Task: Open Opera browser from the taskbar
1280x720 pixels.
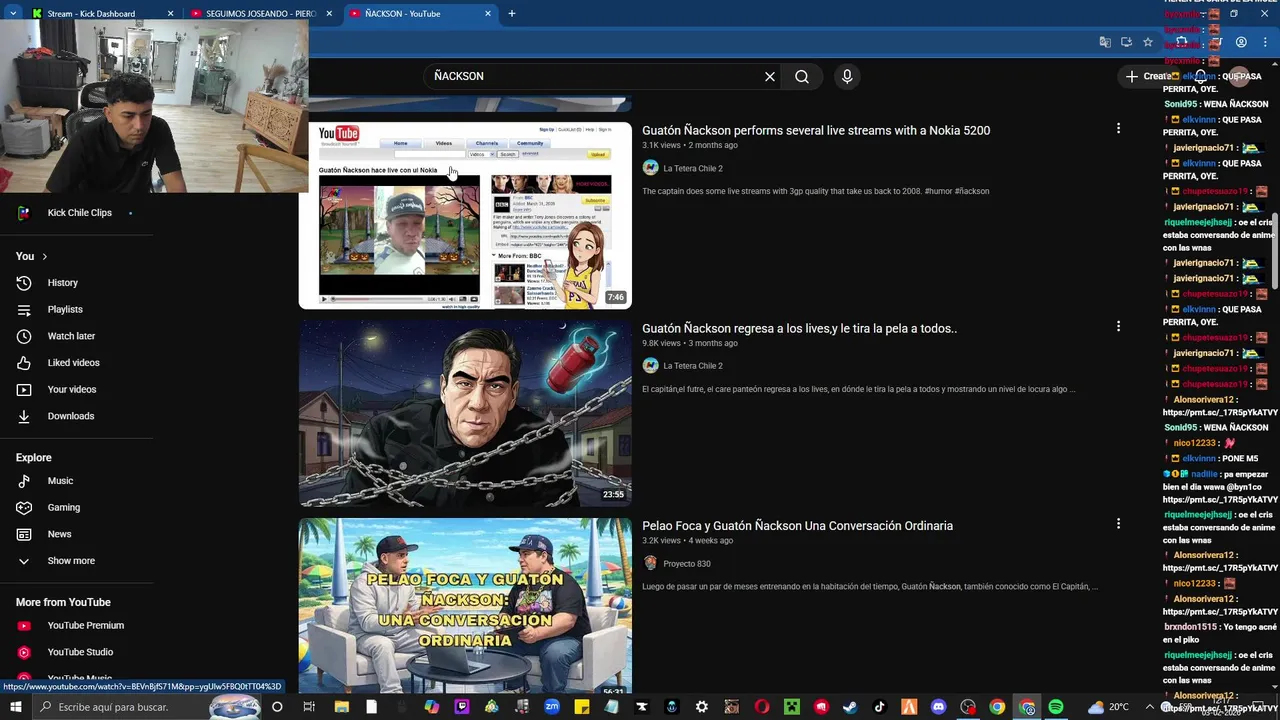Action: pos(762,707)
